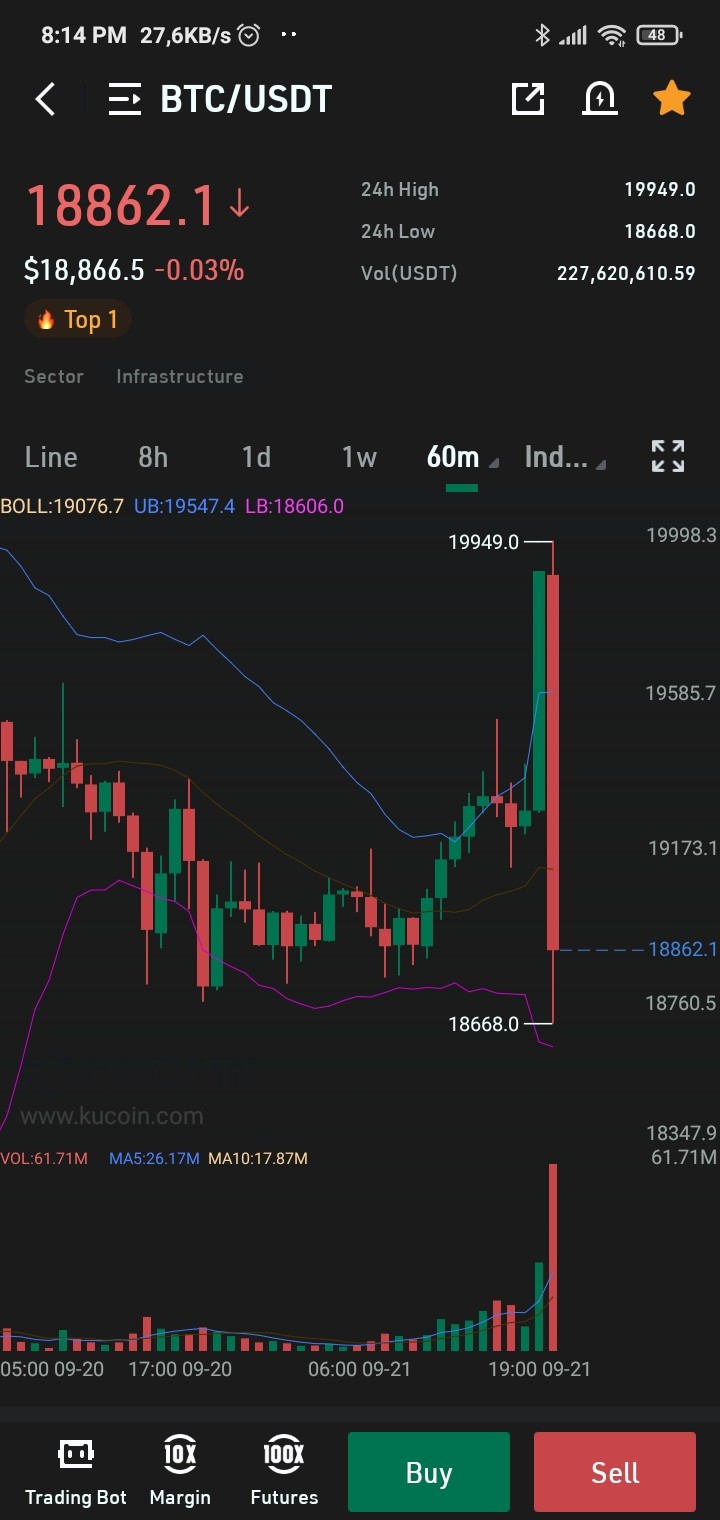Tap the green Buy button
The width and height of the screenshot is (720, 1520).
point(429,1472)
